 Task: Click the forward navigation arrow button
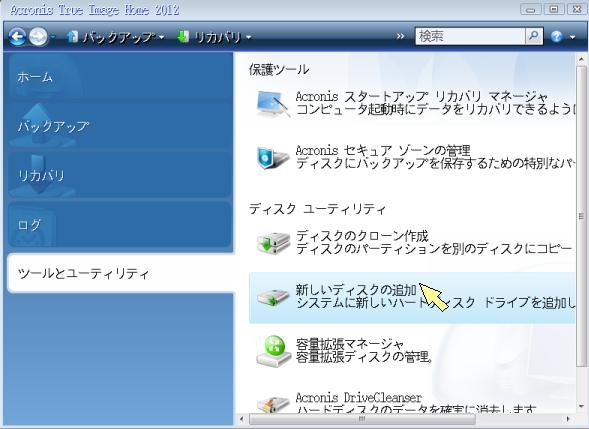point(38,37)
